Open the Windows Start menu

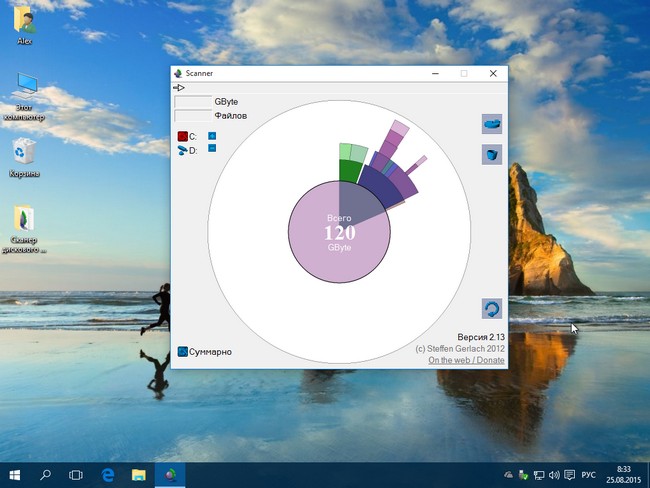pyautogui.click(x=16, y=473)
